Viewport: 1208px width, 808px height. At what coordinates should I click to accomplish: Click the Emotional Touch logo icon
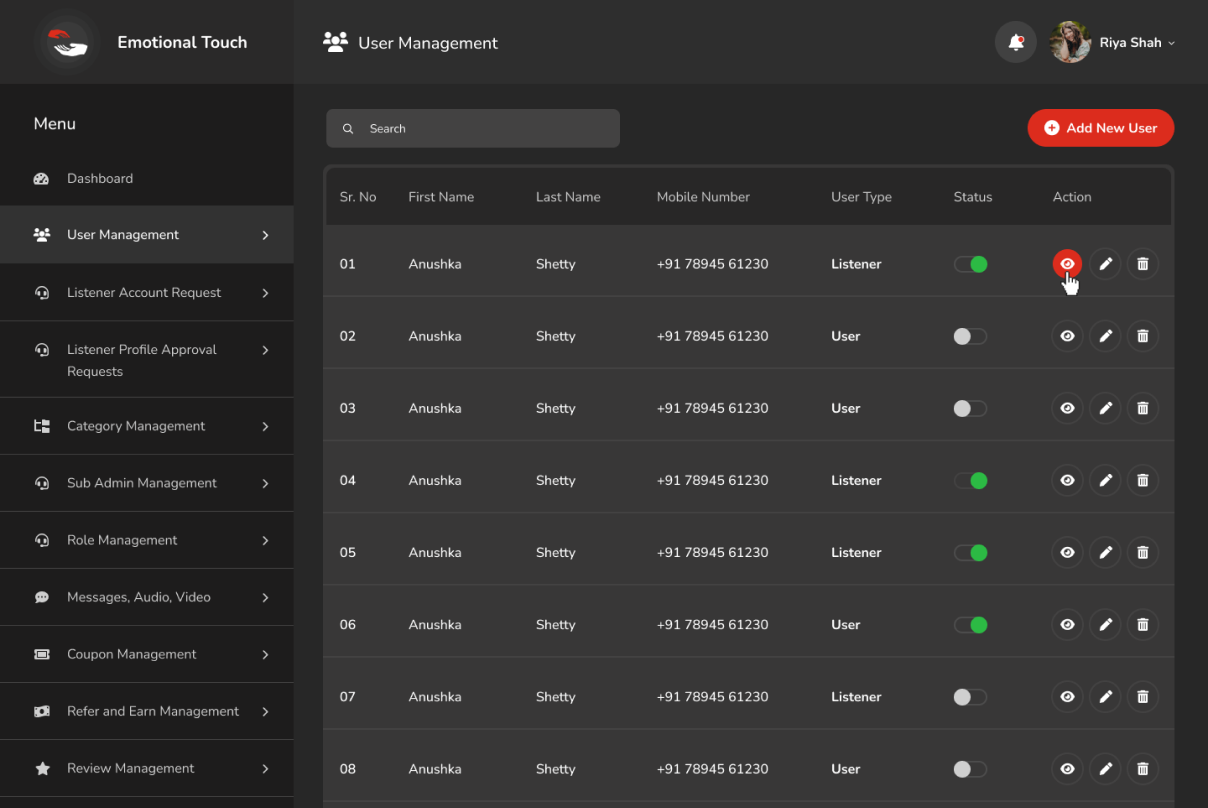[67, 42]
